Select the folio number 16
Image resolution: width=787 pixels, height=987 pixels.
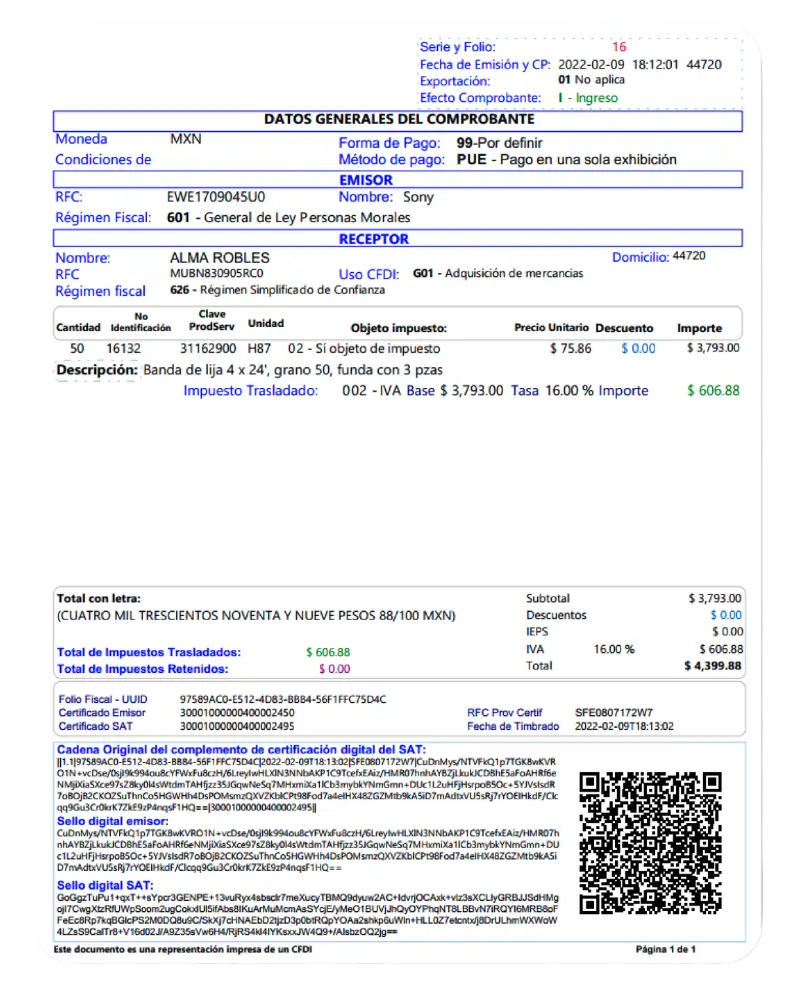(x=619, y=47)
